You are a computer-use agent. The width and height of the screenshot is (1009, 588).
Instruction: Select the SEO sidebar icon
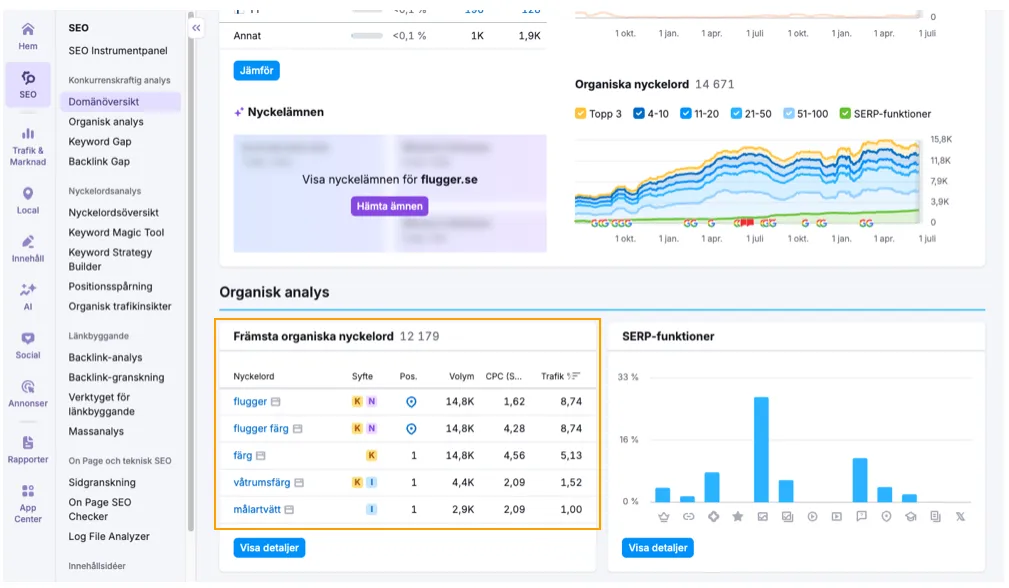(28, 78)
